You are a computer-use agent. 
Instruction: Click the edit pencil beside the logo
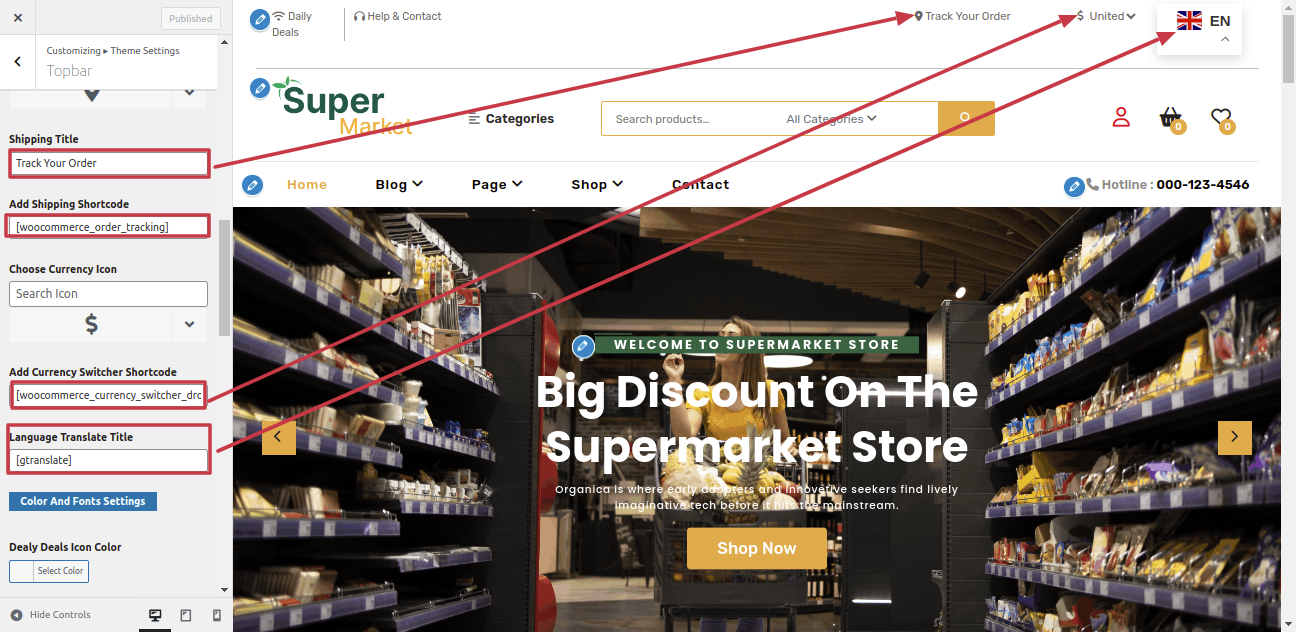tap(260, 88)
